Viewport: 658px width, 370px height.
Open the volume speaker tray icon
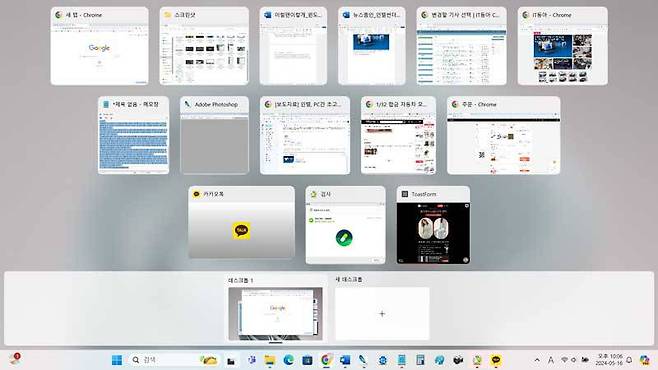574,360
